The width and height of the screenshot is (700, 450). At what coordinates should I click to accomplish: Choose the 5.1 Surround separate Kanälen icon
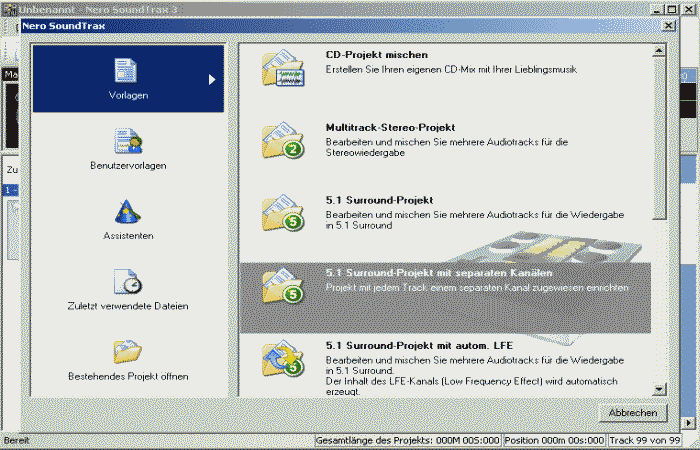(281, 285)
